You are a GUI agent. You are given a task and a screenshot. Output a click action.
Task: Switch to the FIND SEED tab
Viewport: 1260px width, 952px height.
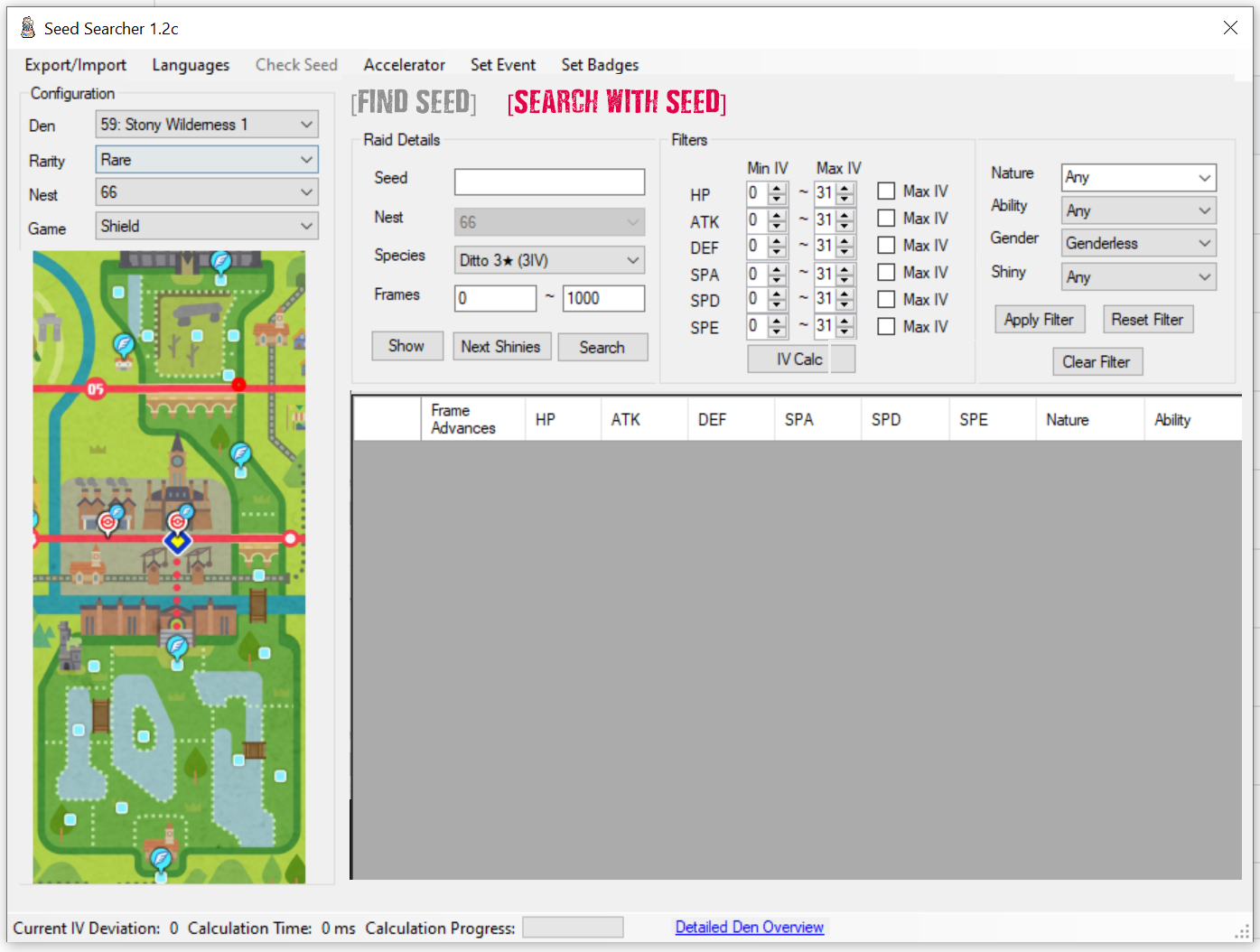tap(414, 102)
